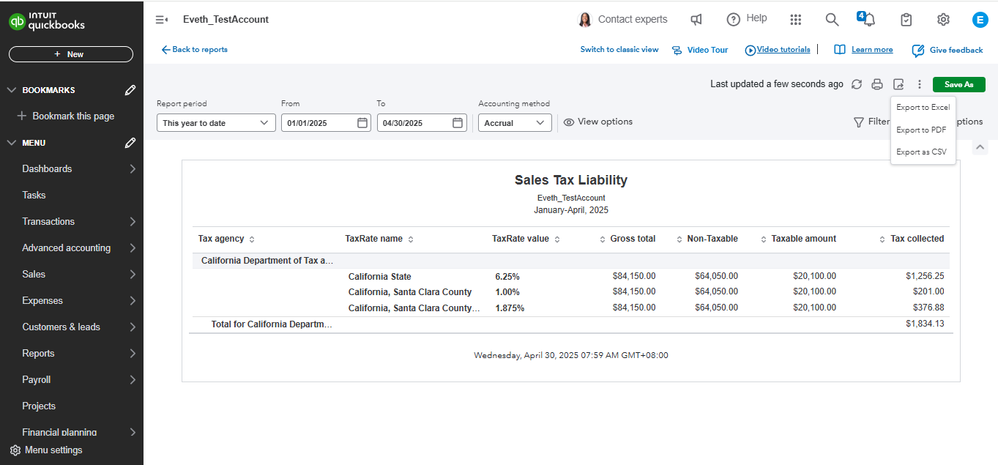The height and width of the screenshot is (465, 998).
Task: Open From date calendar icon
Action: point(362,123)
